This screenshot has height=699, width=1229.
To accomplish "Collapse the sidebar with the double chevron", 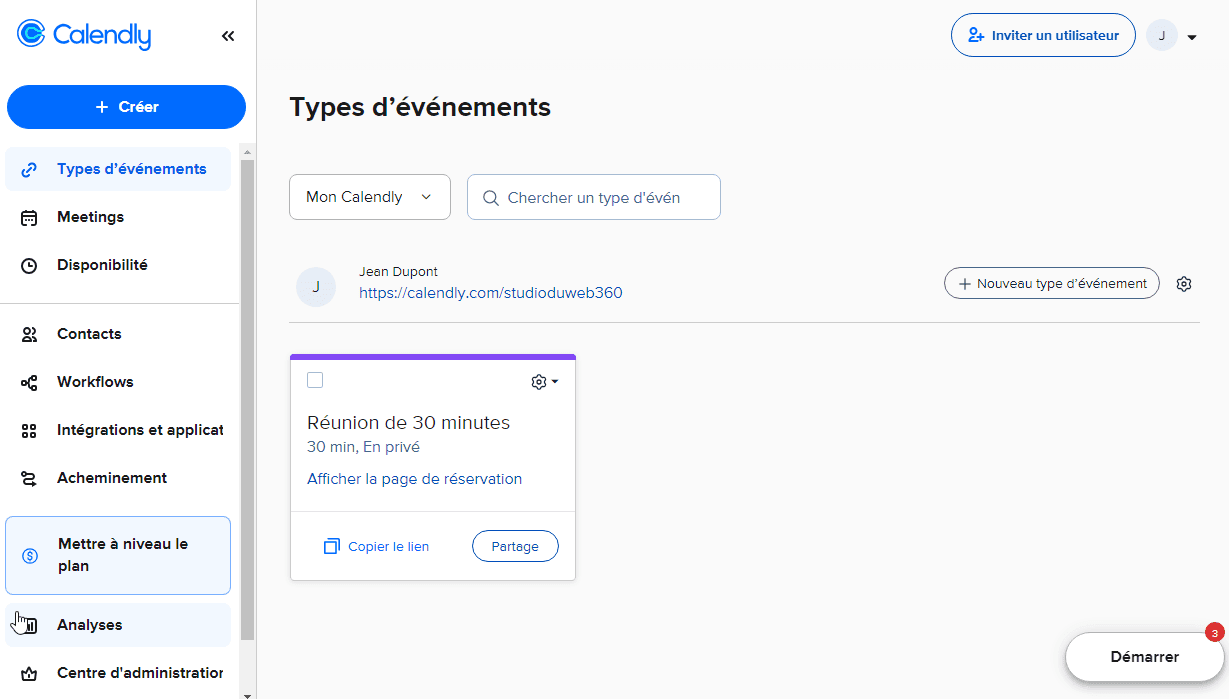I will (227, 34).
